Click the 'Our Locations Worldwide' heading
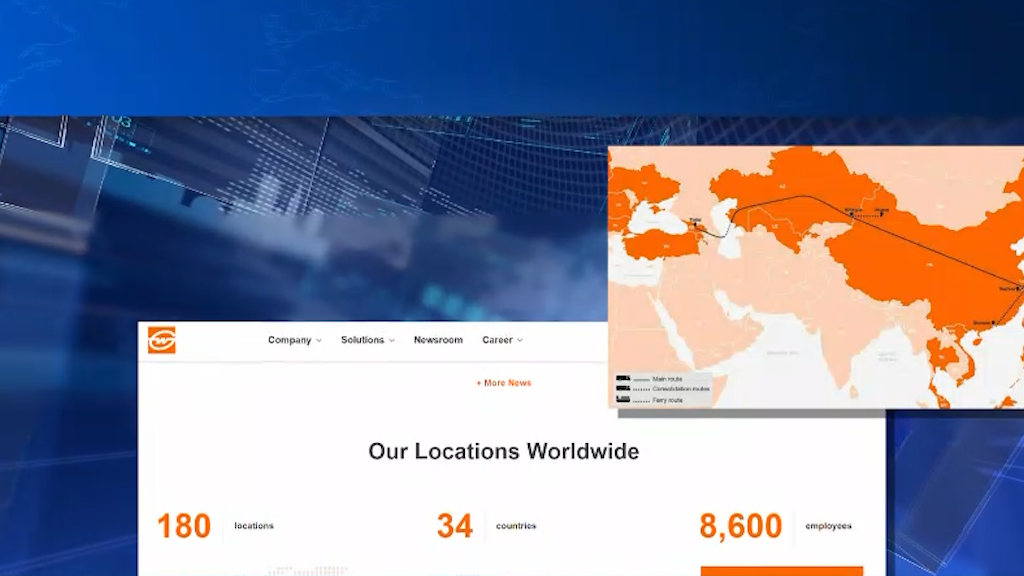 click(503, 451)
